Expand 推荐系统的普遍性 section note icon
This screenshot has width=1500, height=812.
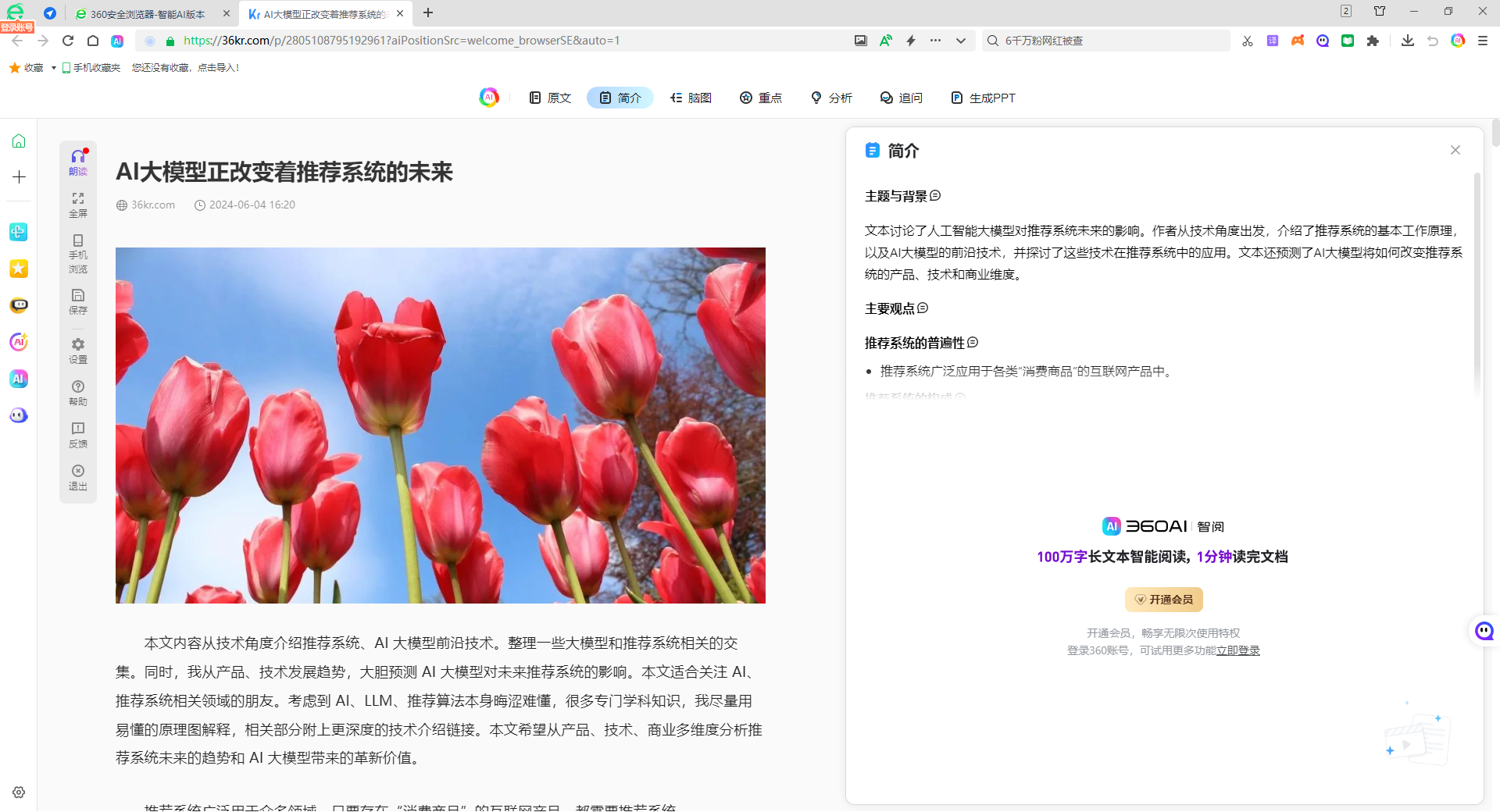click(x=973, y=343)
